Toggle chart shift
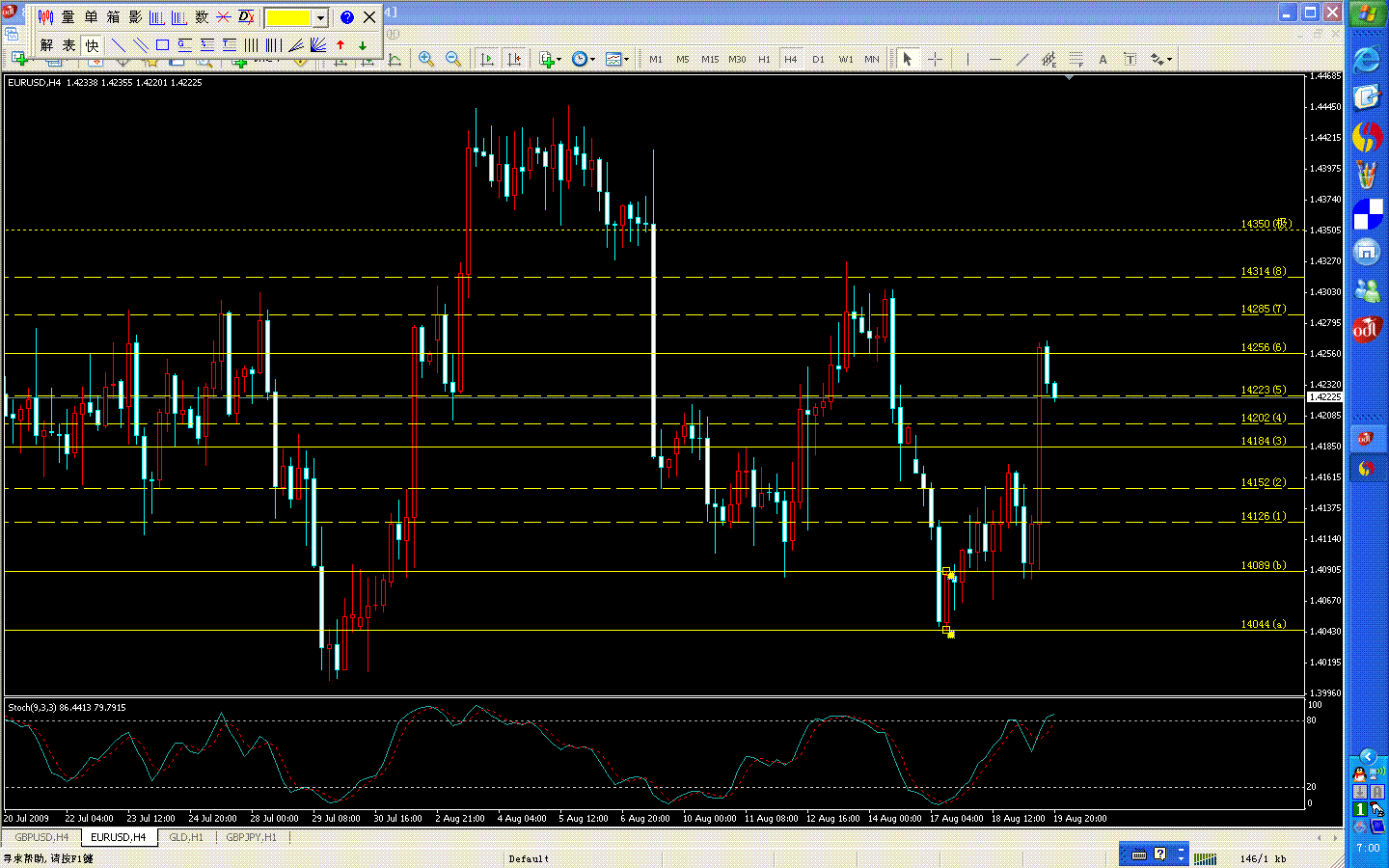 coord(514,59)
